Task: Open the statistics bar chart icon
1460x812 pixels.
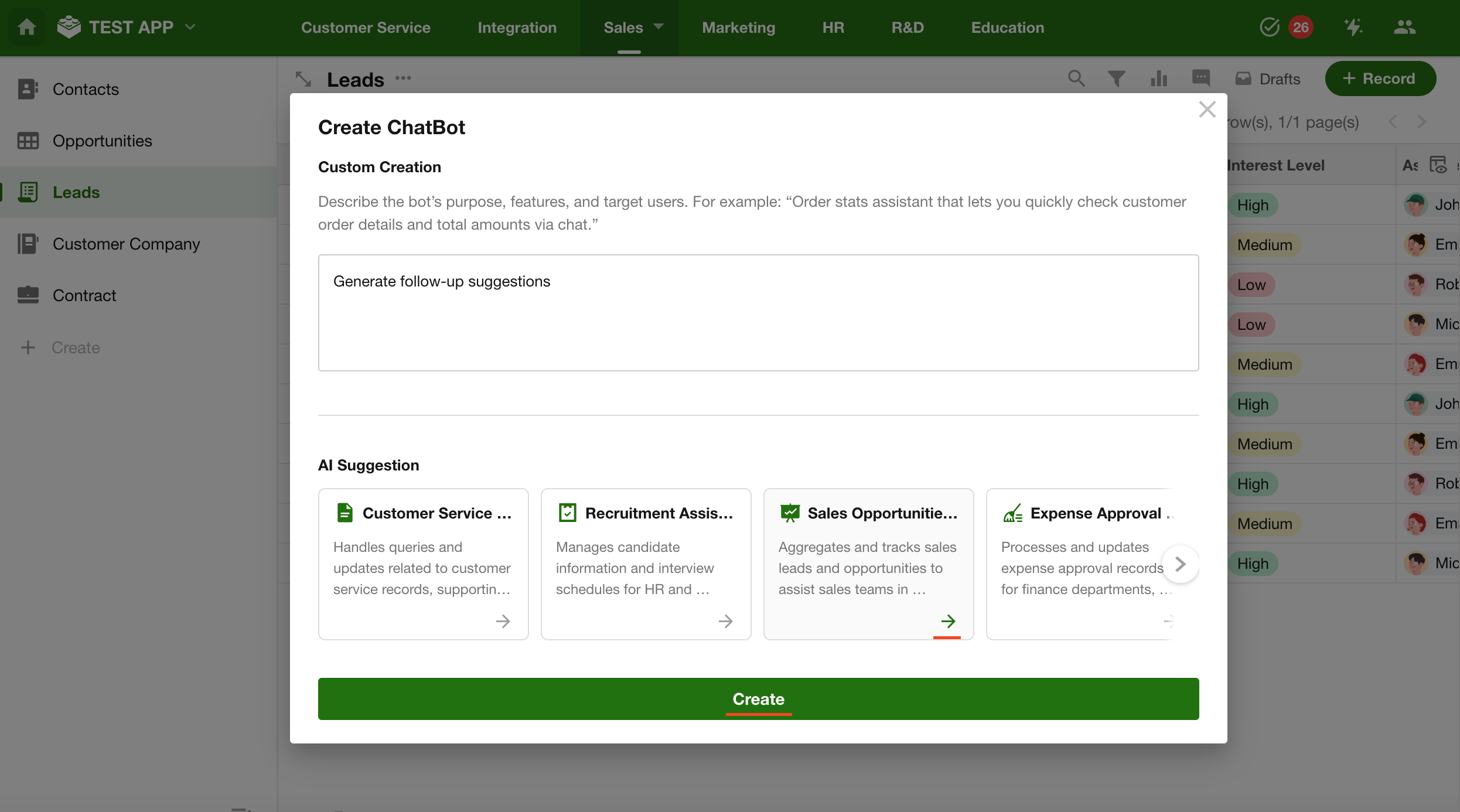Action: click(1158, 79)
